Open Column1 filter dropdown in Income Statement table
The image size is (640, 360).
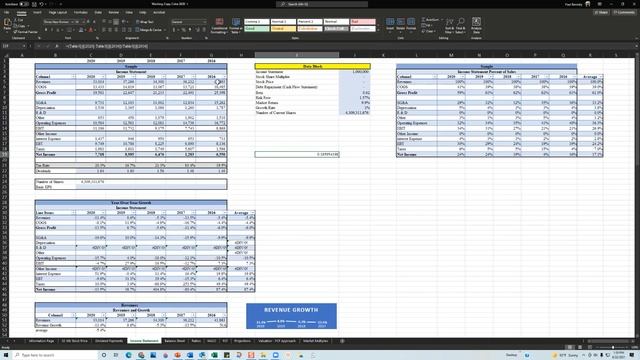pyautogui.click(x=73, y=76)
